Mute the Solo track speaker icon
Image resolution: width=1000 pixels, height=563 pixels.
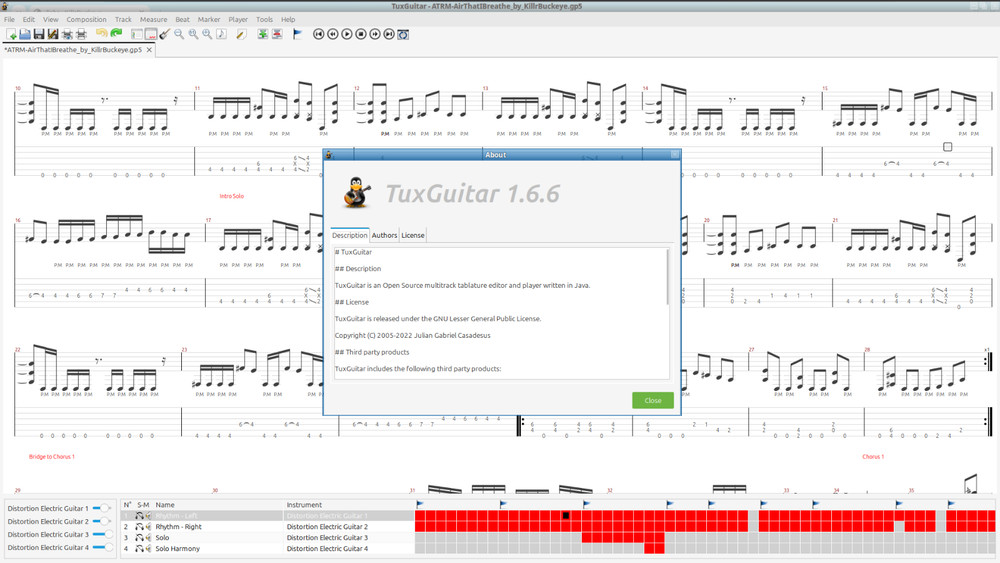click(148, 537)
